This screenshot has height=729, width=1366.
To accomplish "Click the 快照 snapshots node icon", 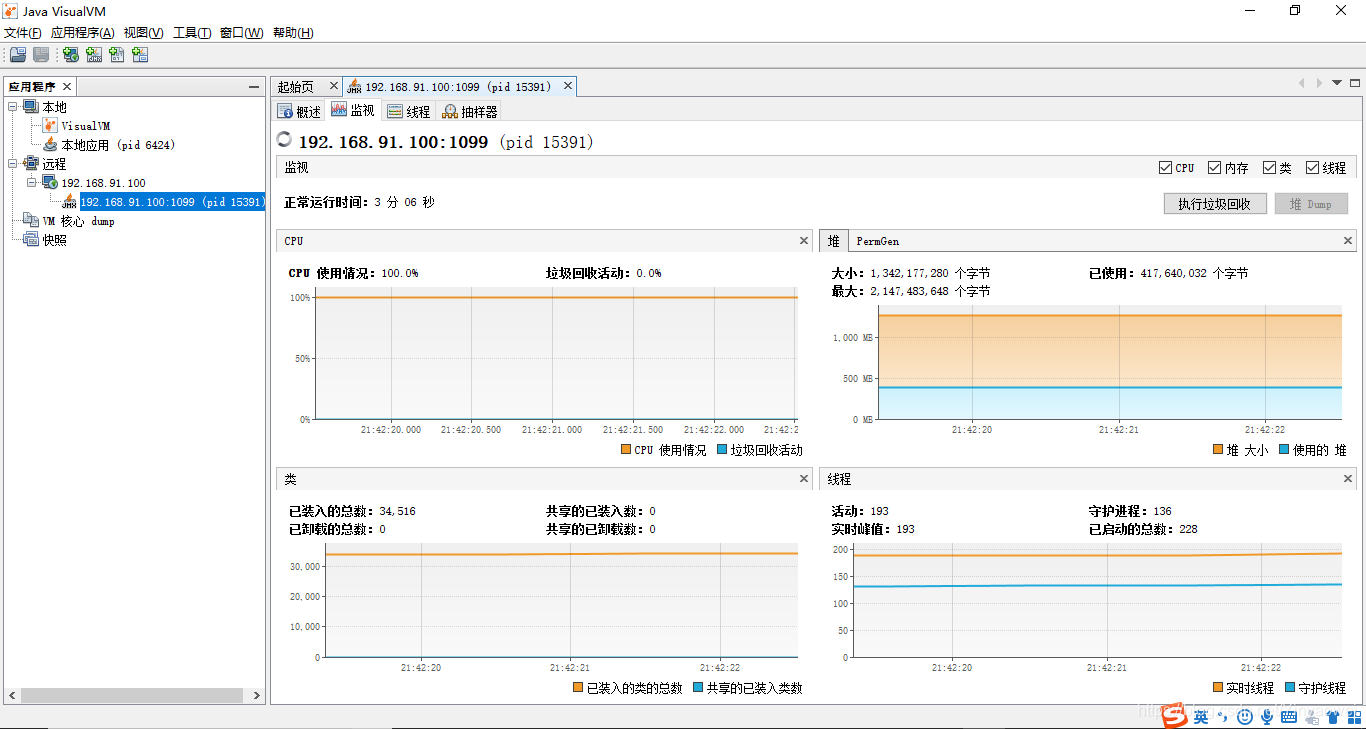I will point(31,240).
